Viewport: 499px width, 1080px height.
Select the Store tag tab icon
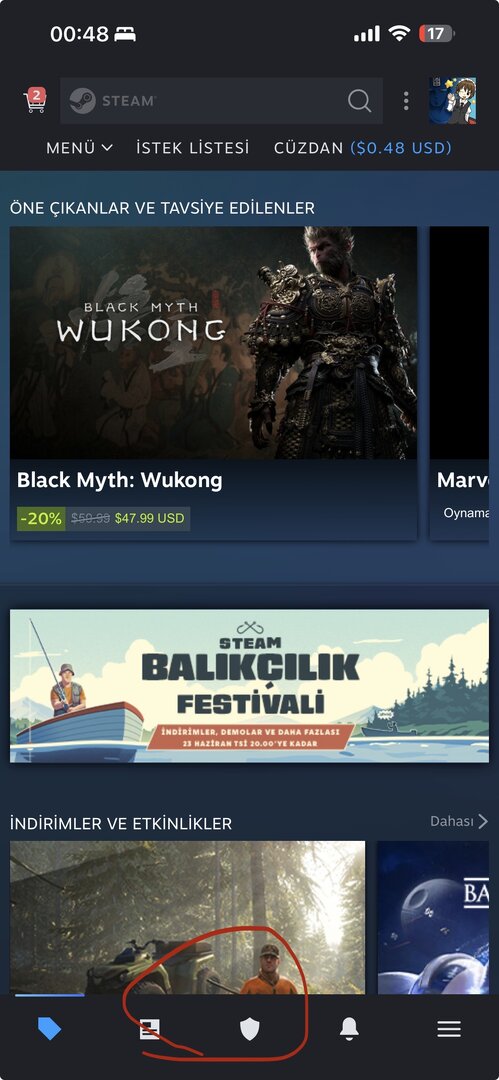tap(50, 1030)
